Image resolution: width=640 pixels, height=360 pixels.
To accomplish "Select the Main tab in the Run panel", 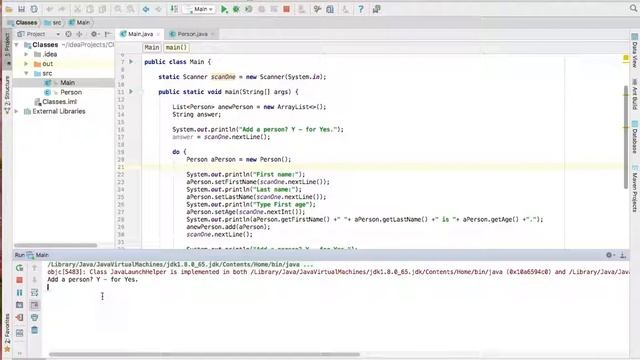I will (38, 255).
